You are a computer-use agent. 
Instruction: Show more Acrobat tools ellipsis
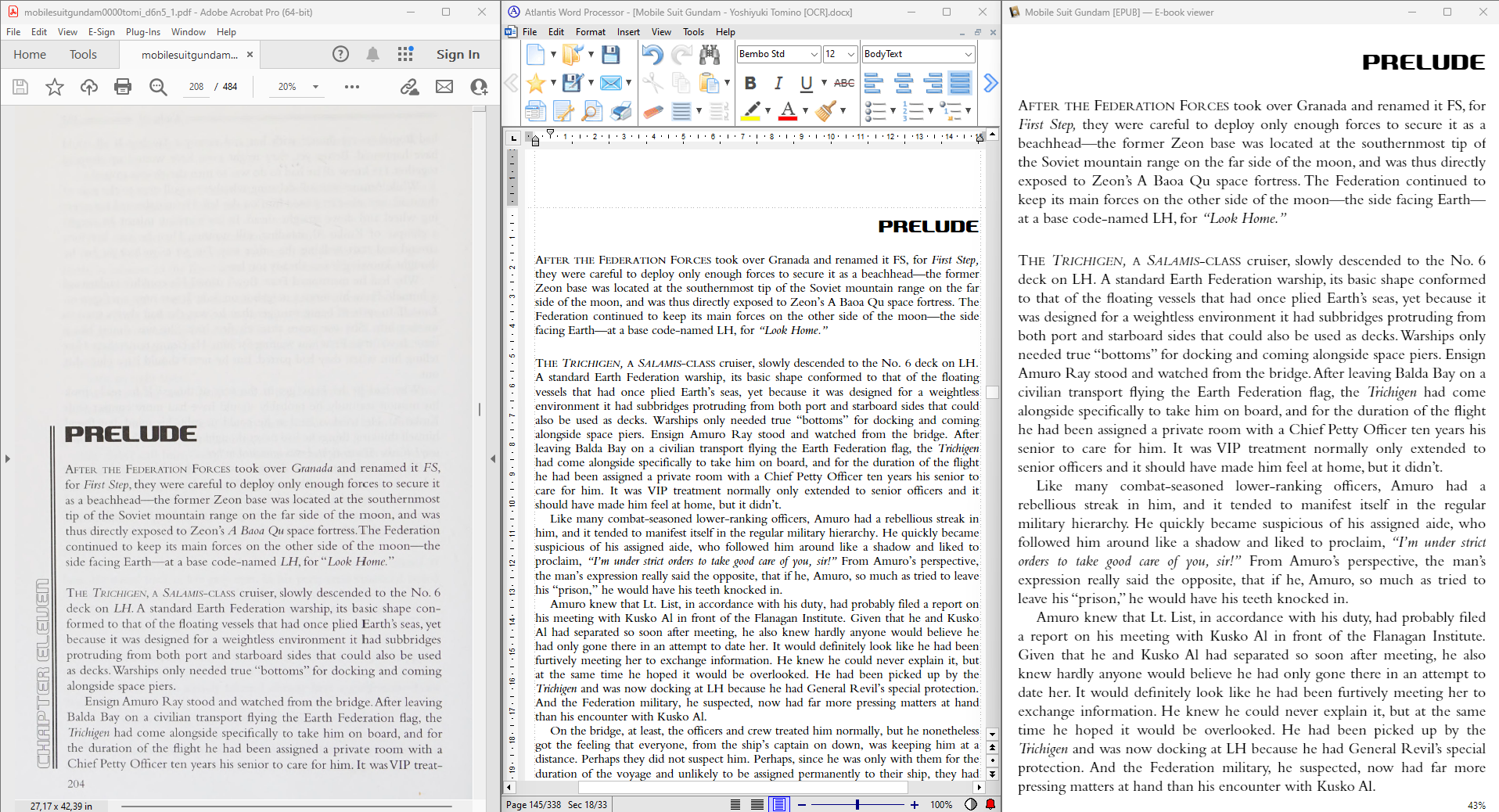[x=352, y=87]
